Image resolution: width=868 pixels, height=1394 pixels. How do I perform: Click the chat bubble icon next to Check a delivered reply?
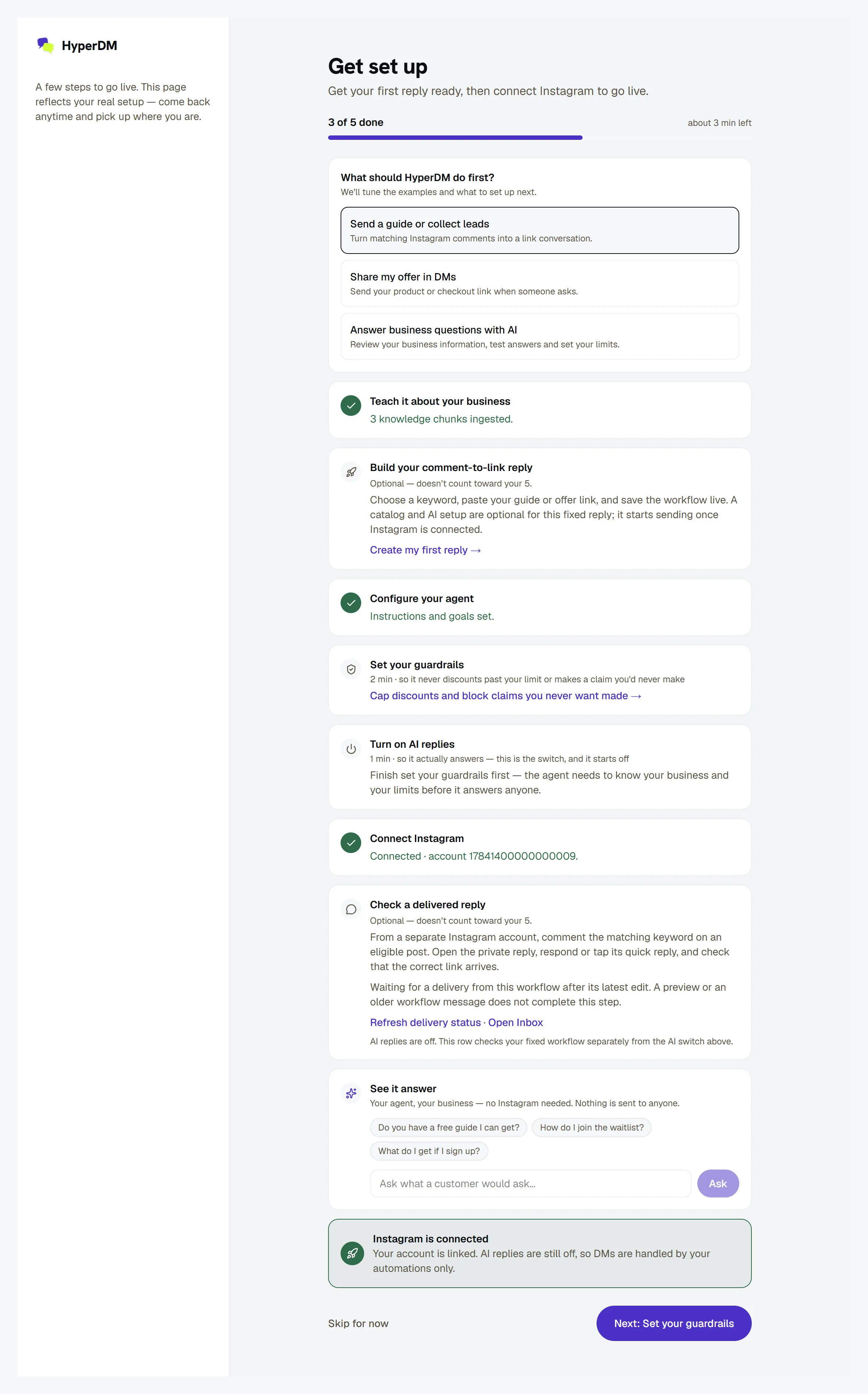[x=351, y=909]
